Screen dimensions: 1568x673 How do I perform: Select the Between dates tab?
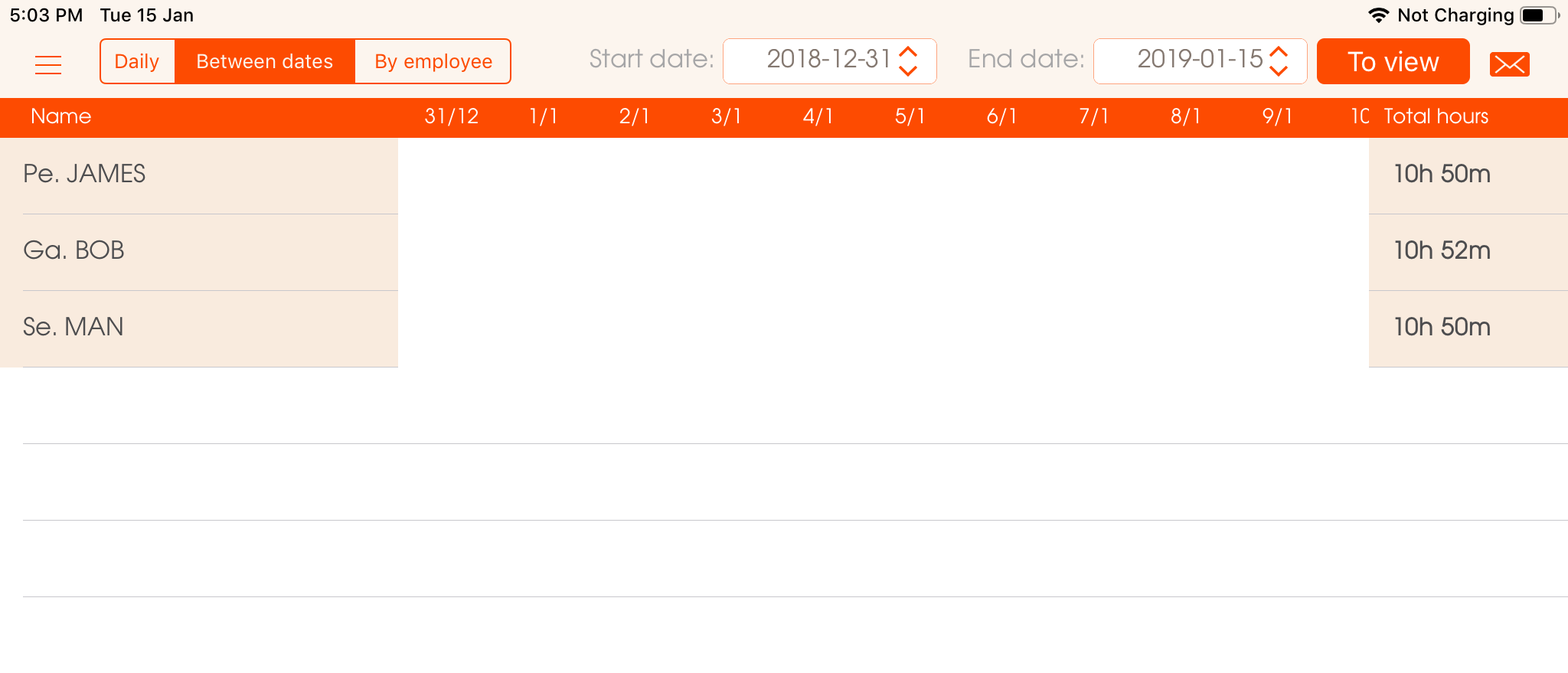tap(265, 61)
